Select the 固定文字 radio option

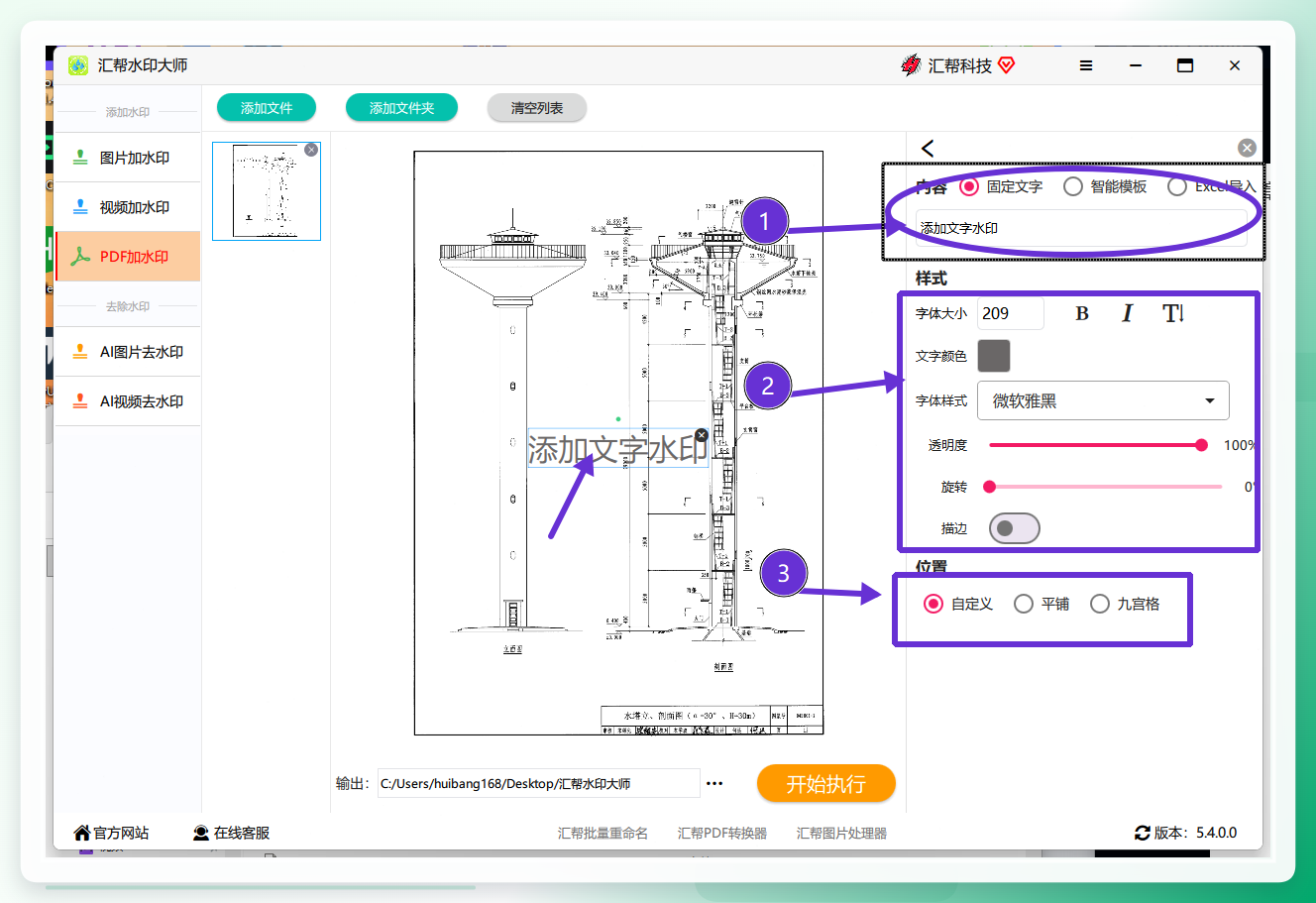(969, 186)
